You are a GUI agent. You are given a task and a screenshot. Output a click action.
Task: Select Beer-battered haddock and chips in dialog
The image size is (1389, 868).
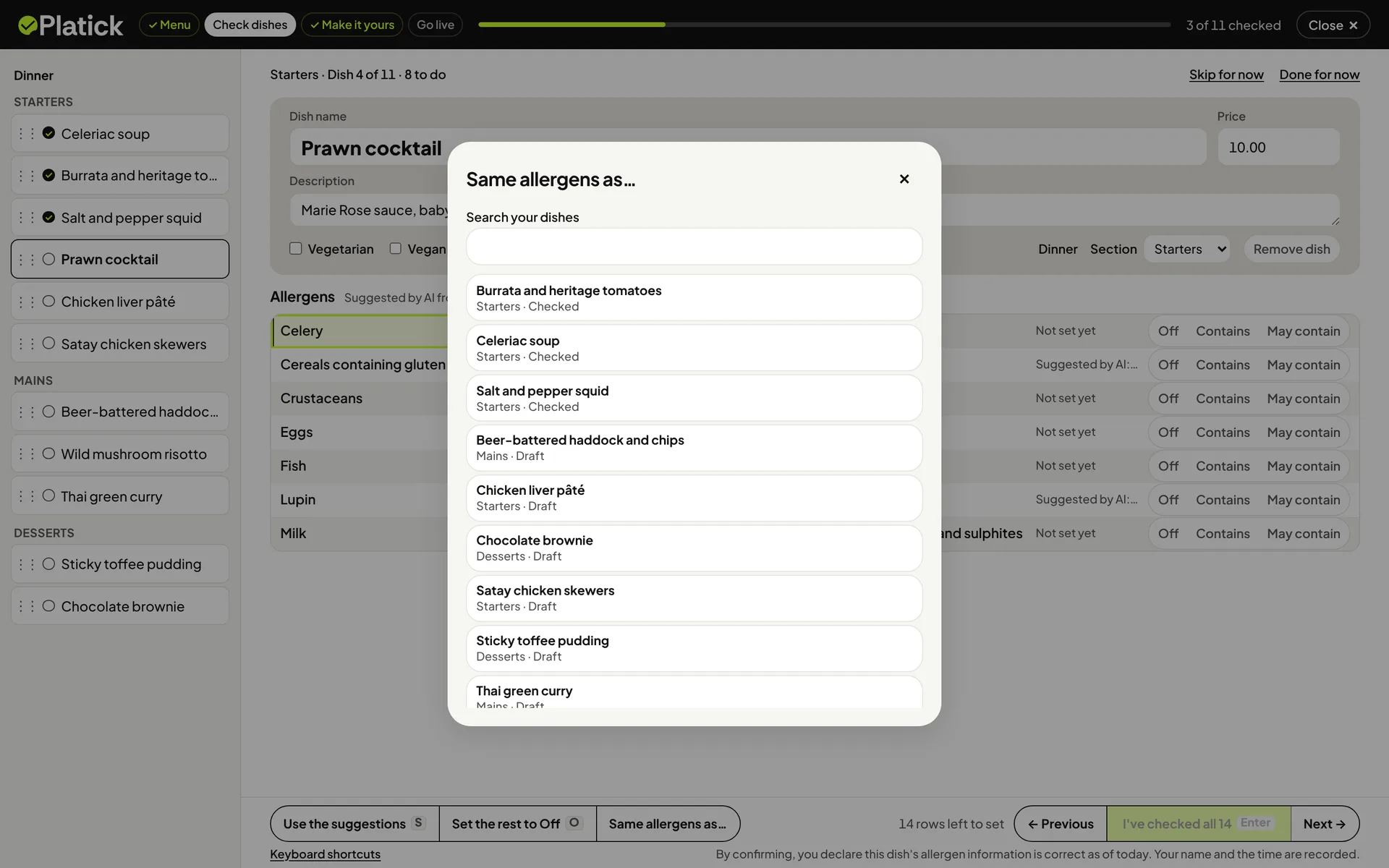coord(694,448)
